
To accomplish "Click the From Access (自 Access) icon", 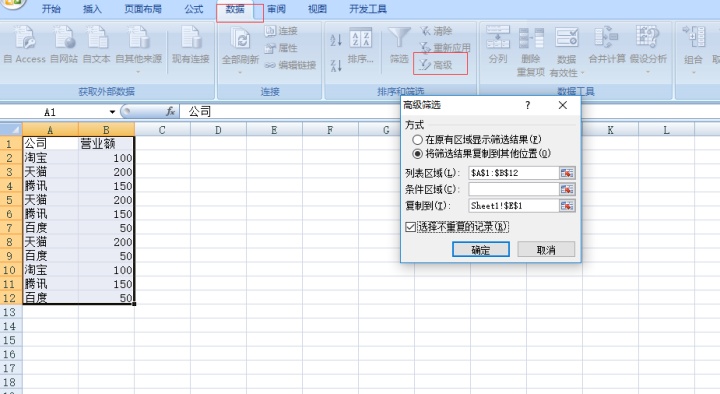I will tap(24, 45).
